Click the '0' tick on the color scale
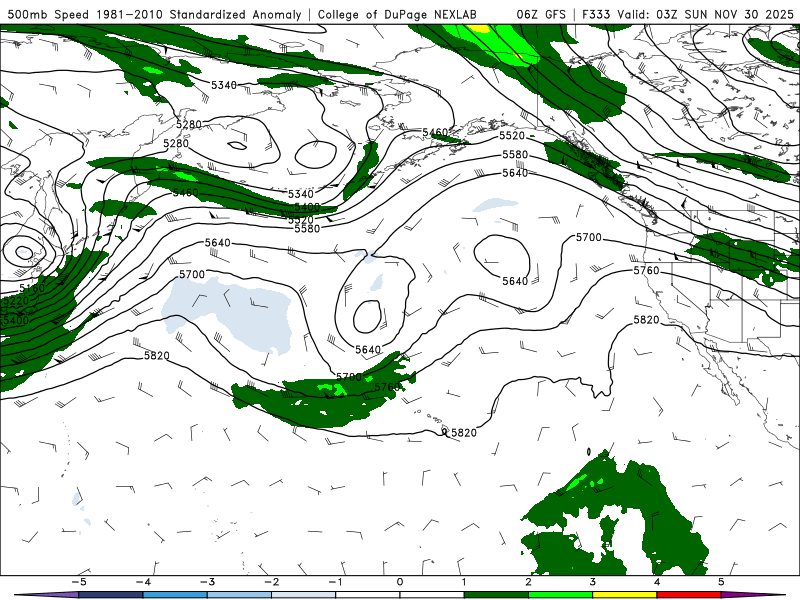 point(399,582)
